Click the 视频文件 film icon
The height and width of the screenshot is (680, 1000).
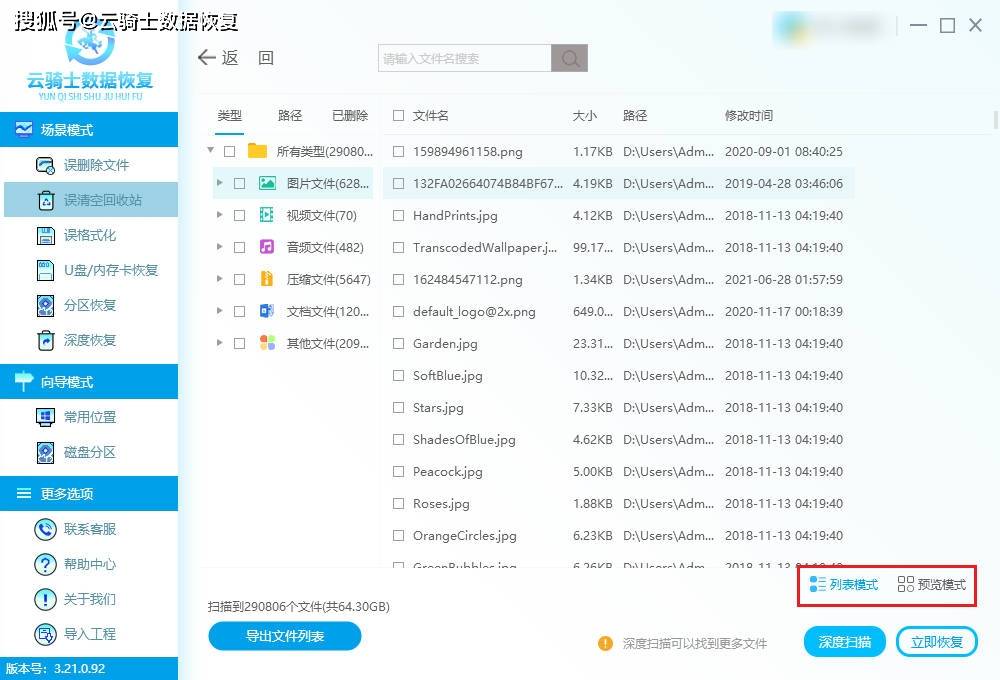coord(267,215)
